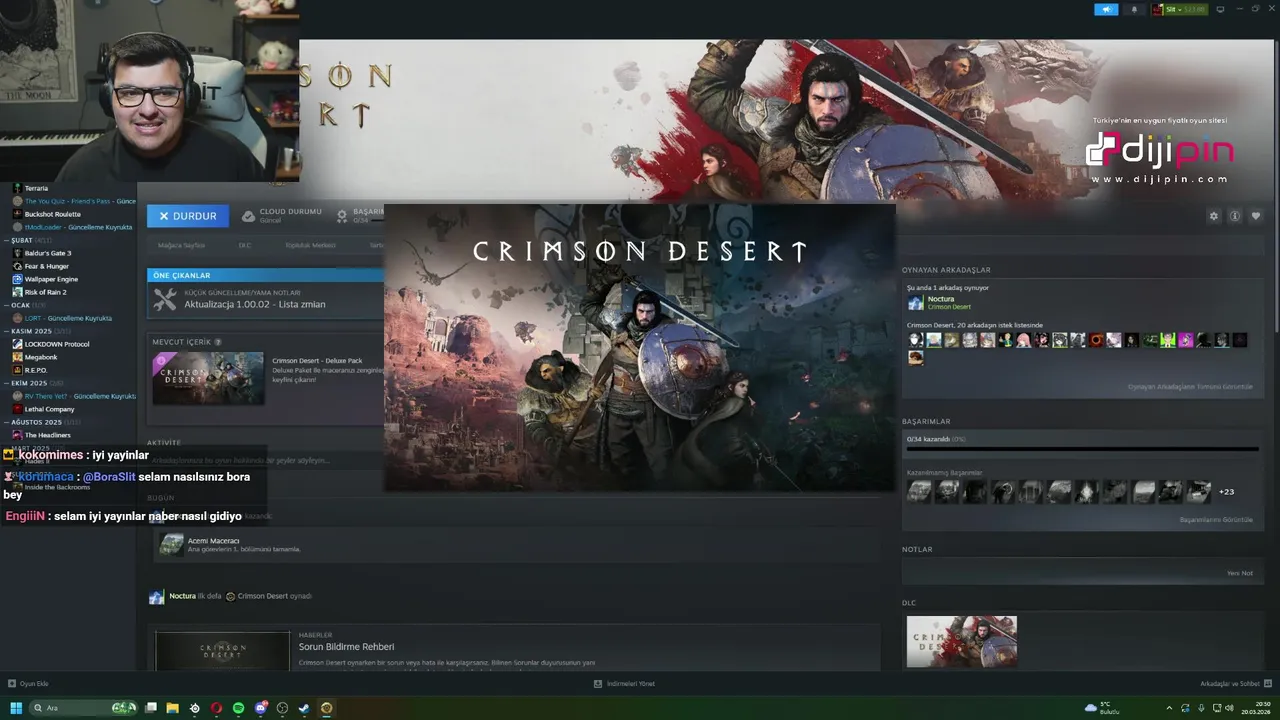This screenshot has height=720, width=1280.
Task: Click Noctura's avatar in the activity feed
Action: pyautogui.click(x=156, y=597)
